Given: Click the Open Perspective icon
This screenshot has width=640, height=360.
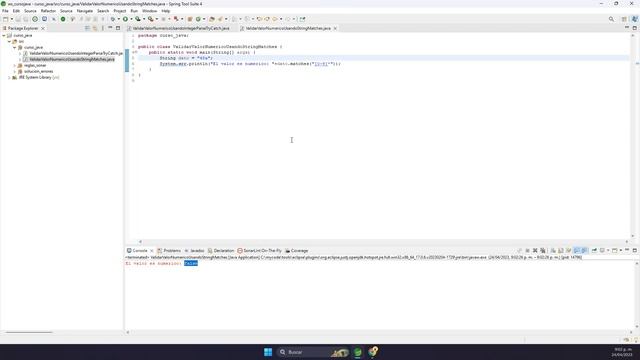Looking at the screenshot, I should coord(624,19).
